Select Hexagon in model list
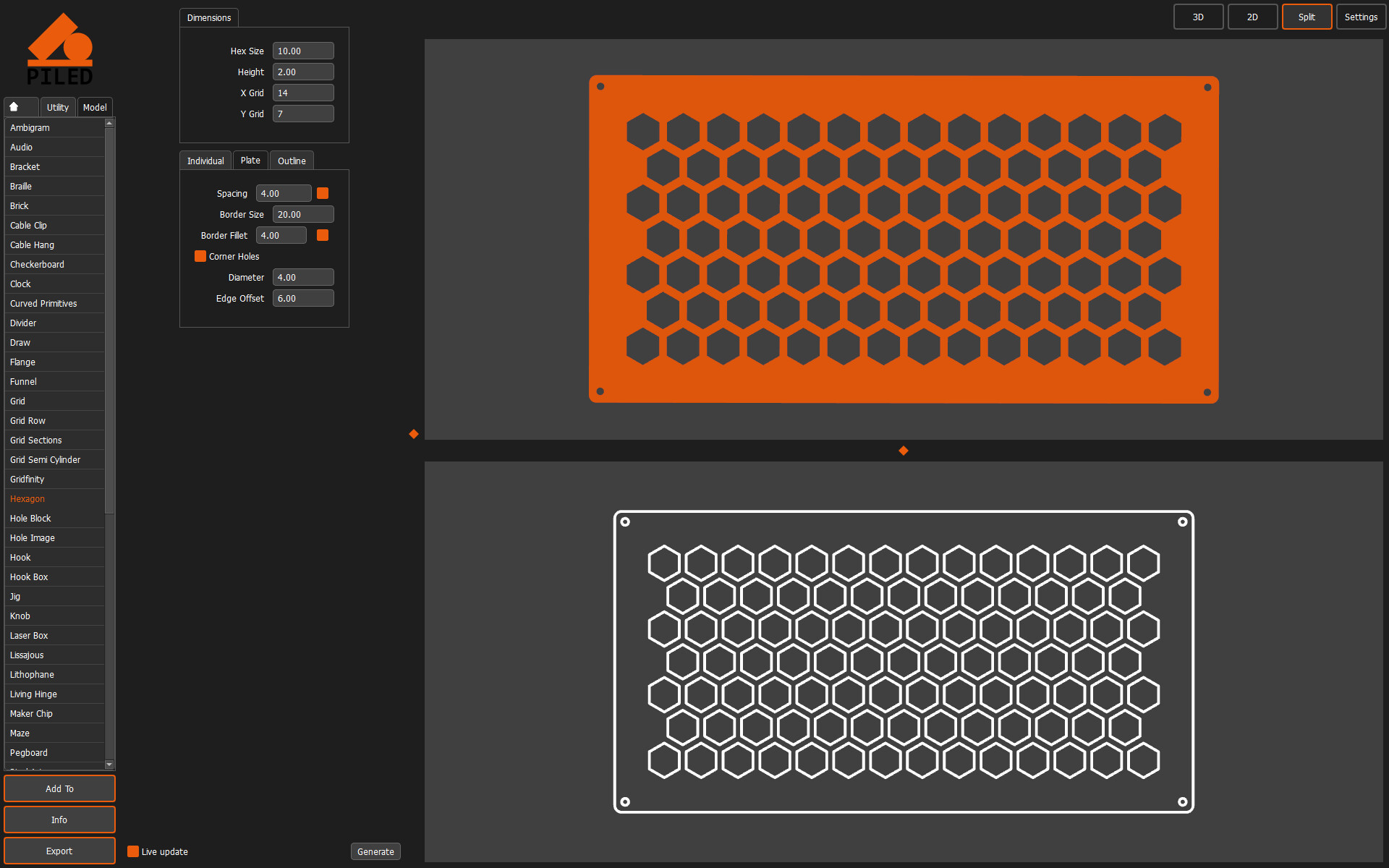This screenshot has height=868, width=1389. (x=54, y=498)
